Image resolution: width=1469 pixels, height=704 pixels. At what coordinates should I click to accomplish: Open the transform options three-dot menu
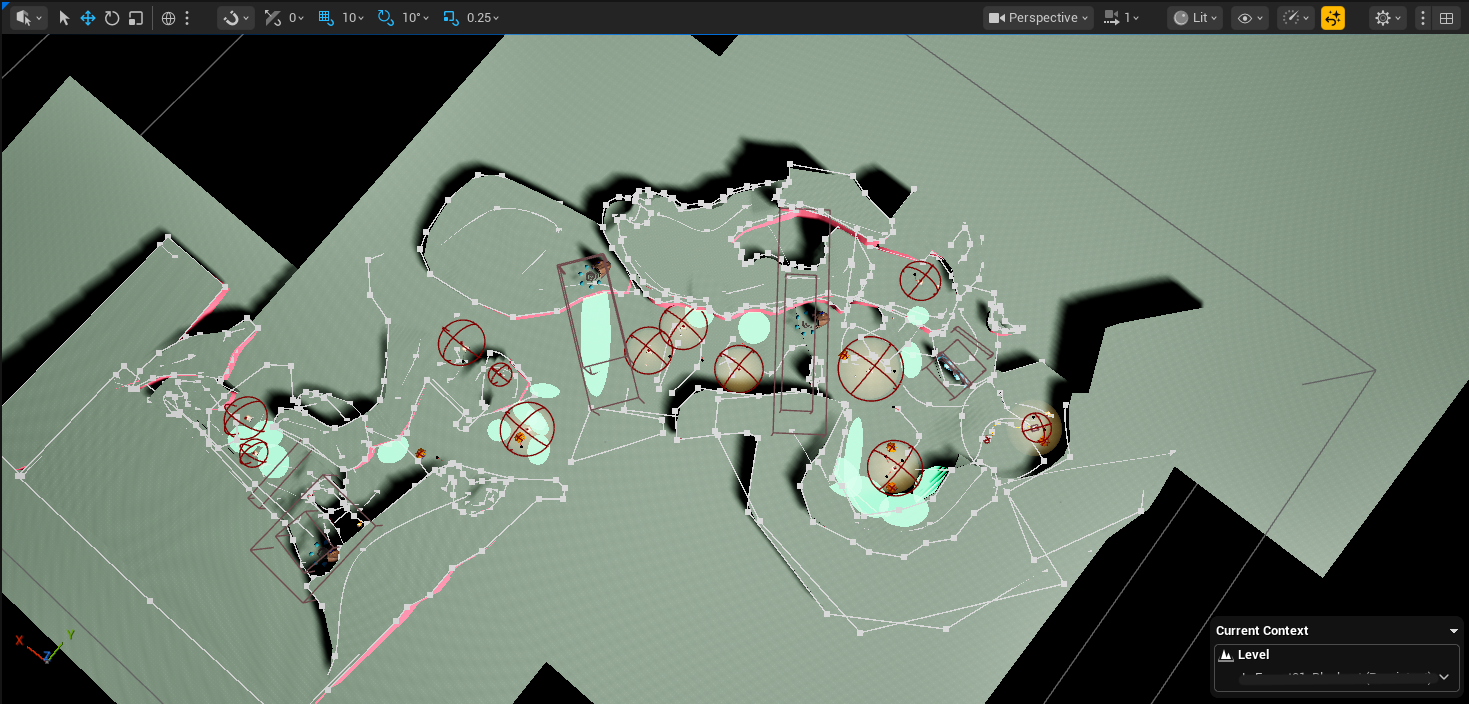pos(187,18)
